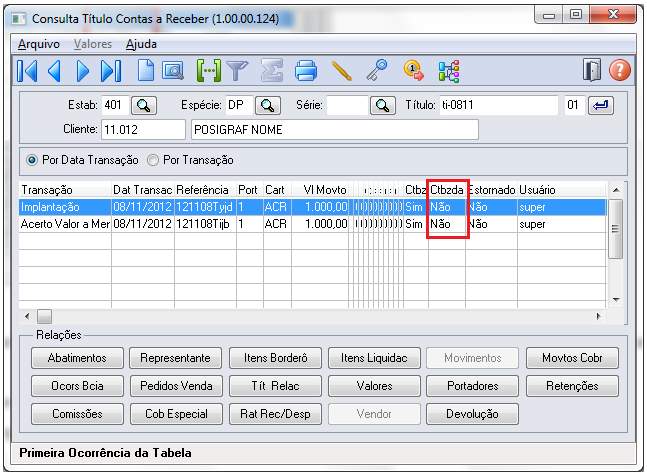Click the Abatimentos button
This screenshot has width=647, height=475.
click(x=77, y=358)
